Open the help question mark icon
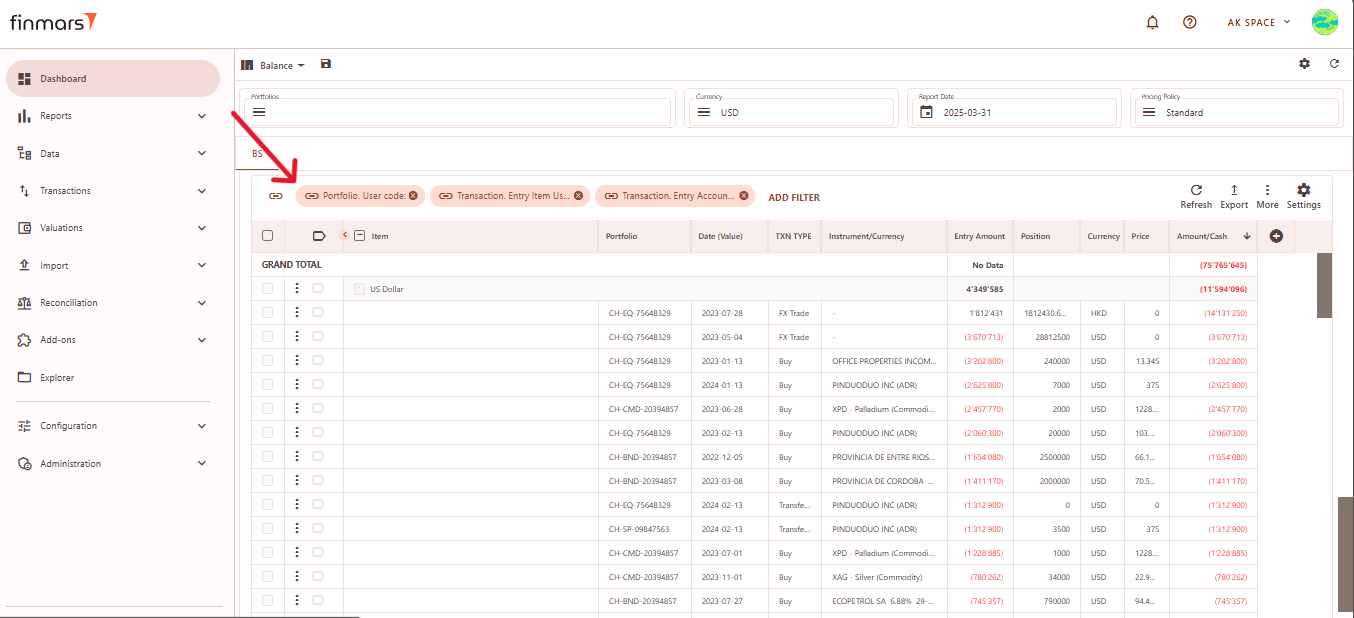Image resolution: width=1354 pixels, height=618 pixels. [1189, 22]
